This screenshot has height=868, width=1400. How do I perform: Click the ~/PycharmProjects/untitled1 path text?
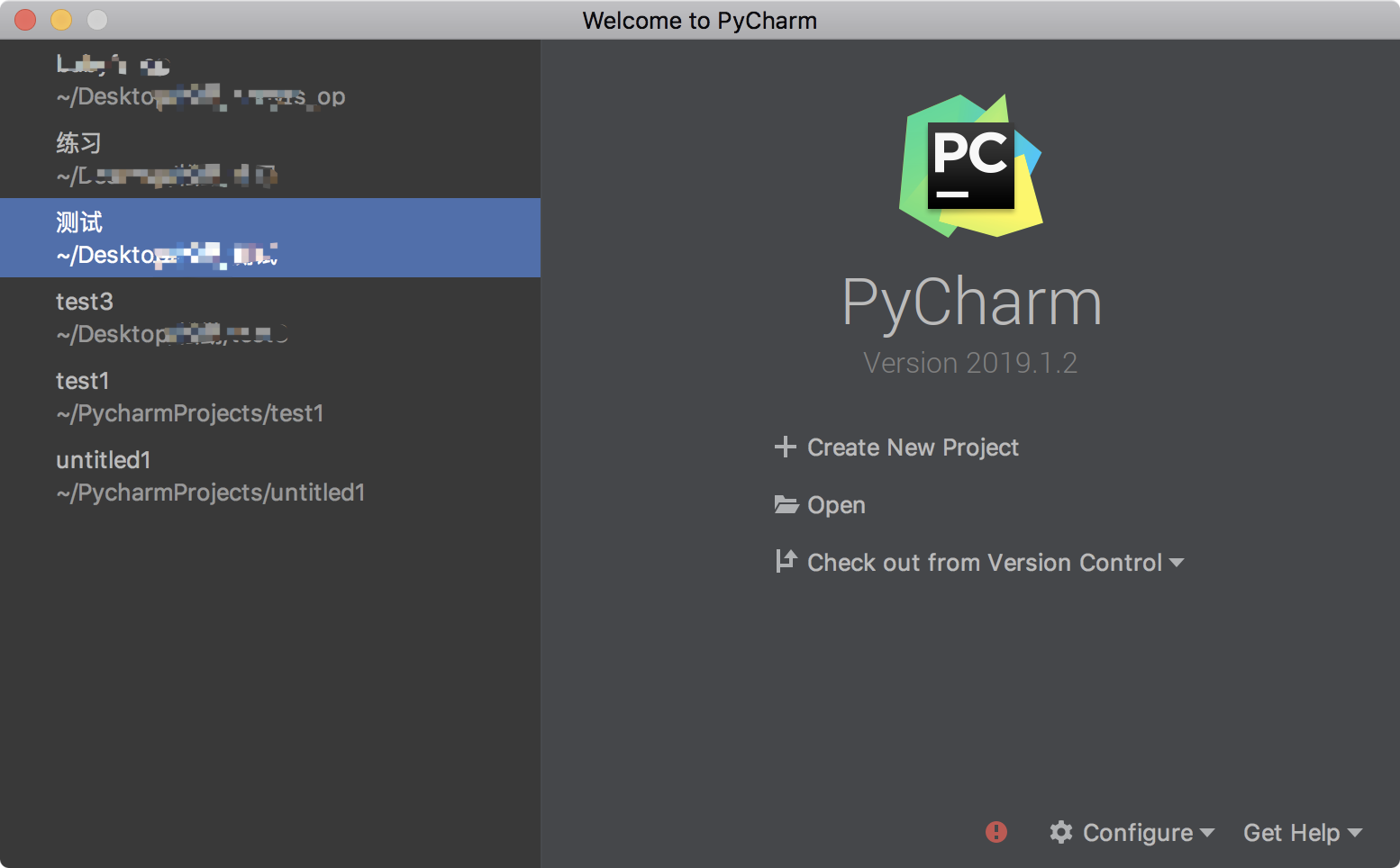[210, 493]
